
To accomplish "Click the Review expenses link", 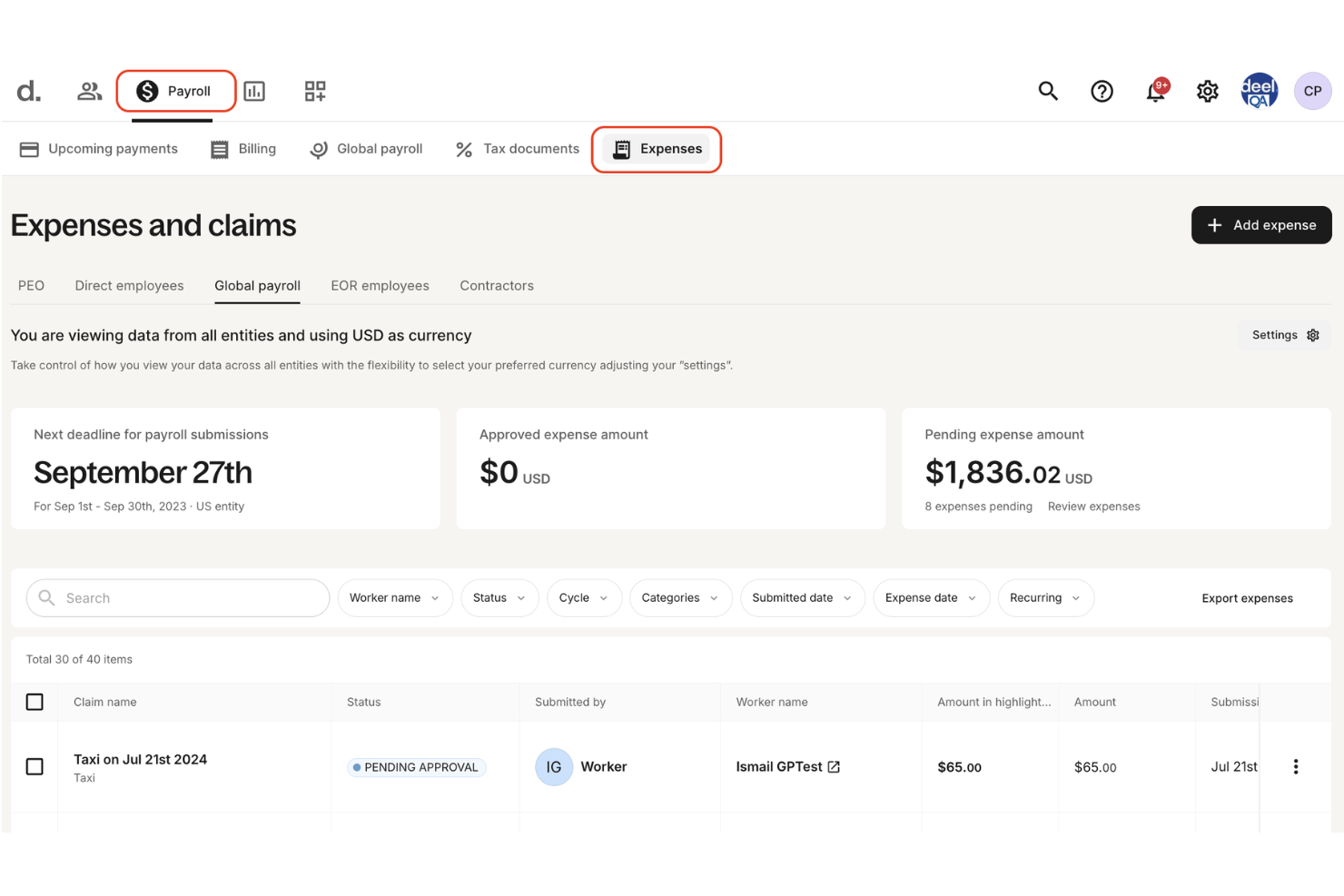I will (x=1093, y=507).
